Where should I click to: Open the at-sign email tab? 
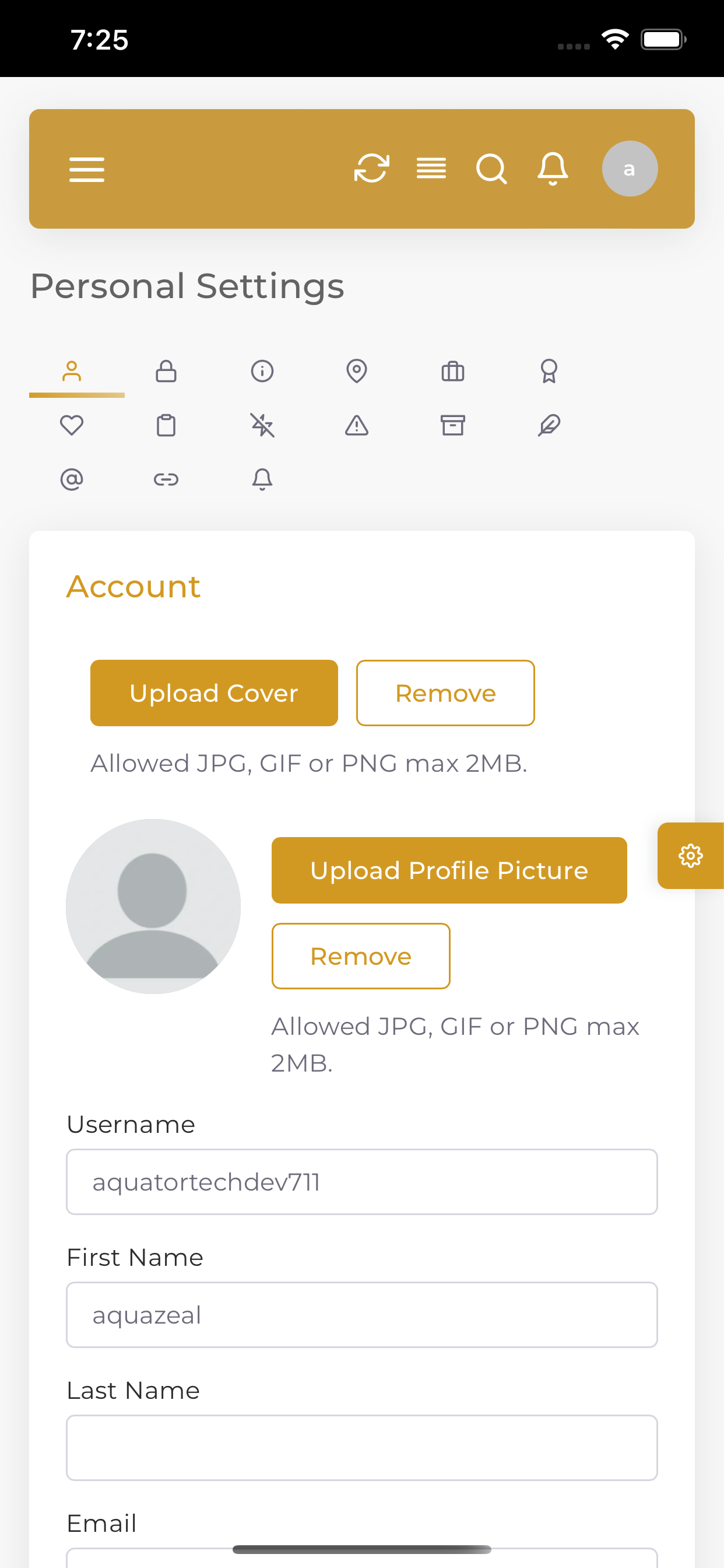pos(72,480)
